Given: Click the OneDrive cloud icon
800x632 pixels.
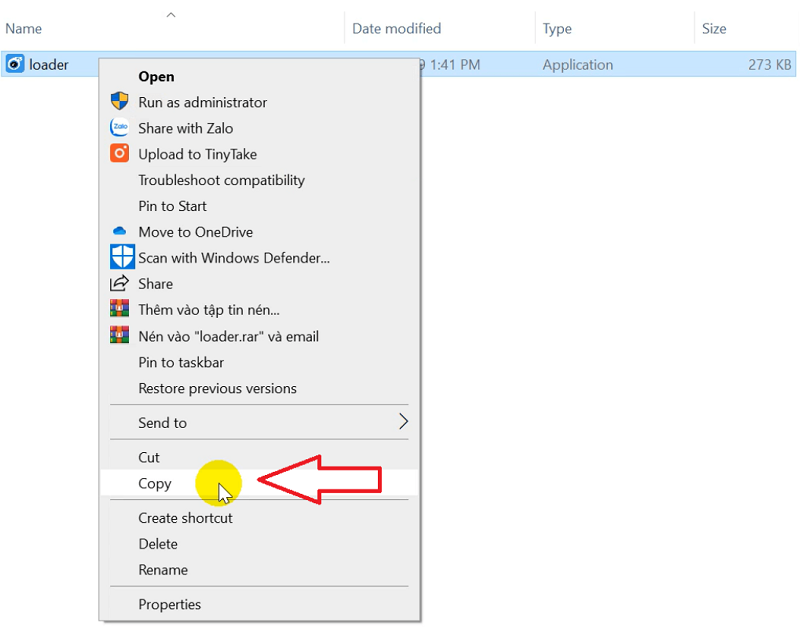Looking at the screenshot, I should pos(120,232).
